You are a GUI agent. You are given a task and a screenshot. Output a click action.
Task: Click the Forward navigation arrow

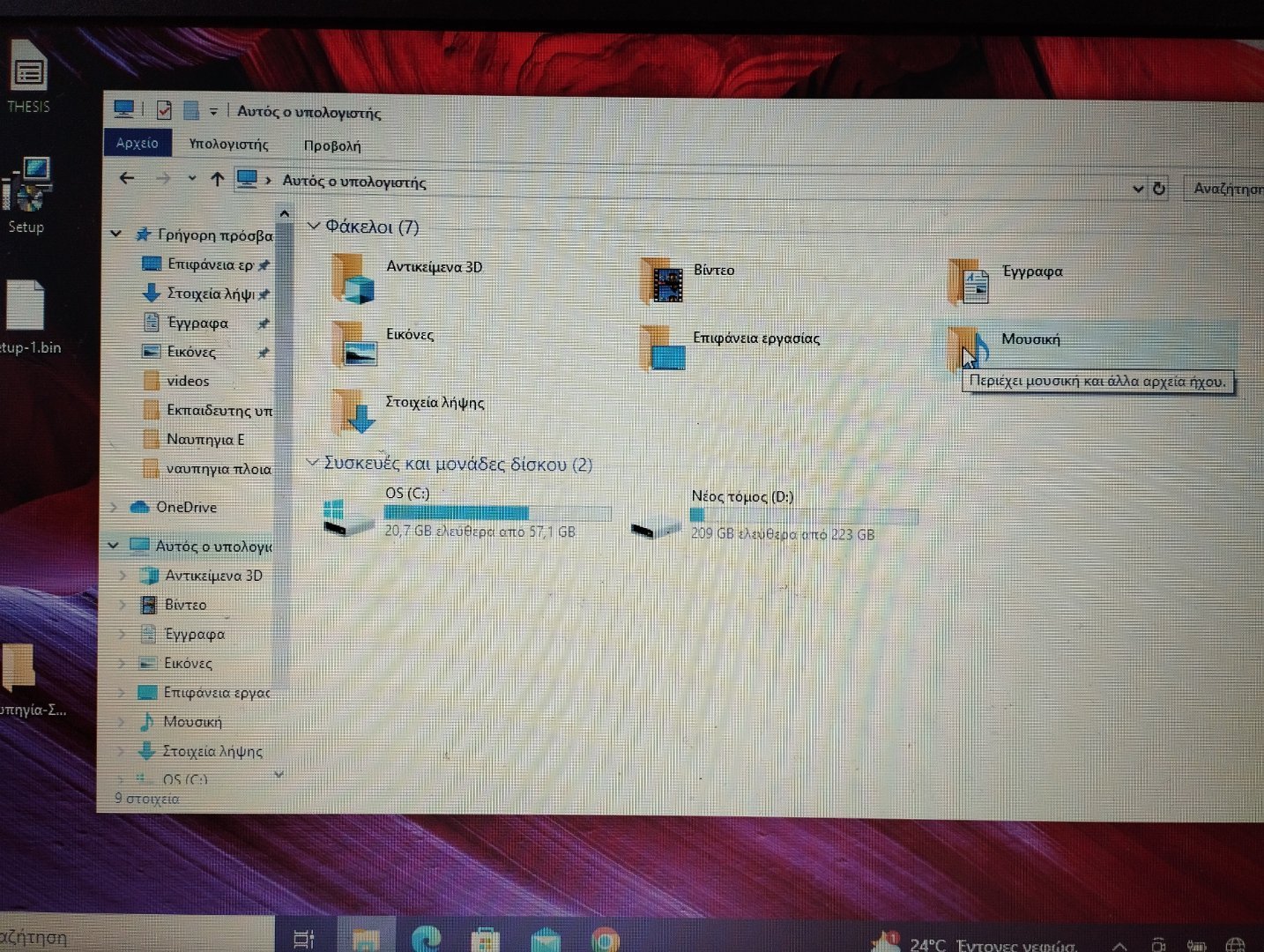(163, 179)
